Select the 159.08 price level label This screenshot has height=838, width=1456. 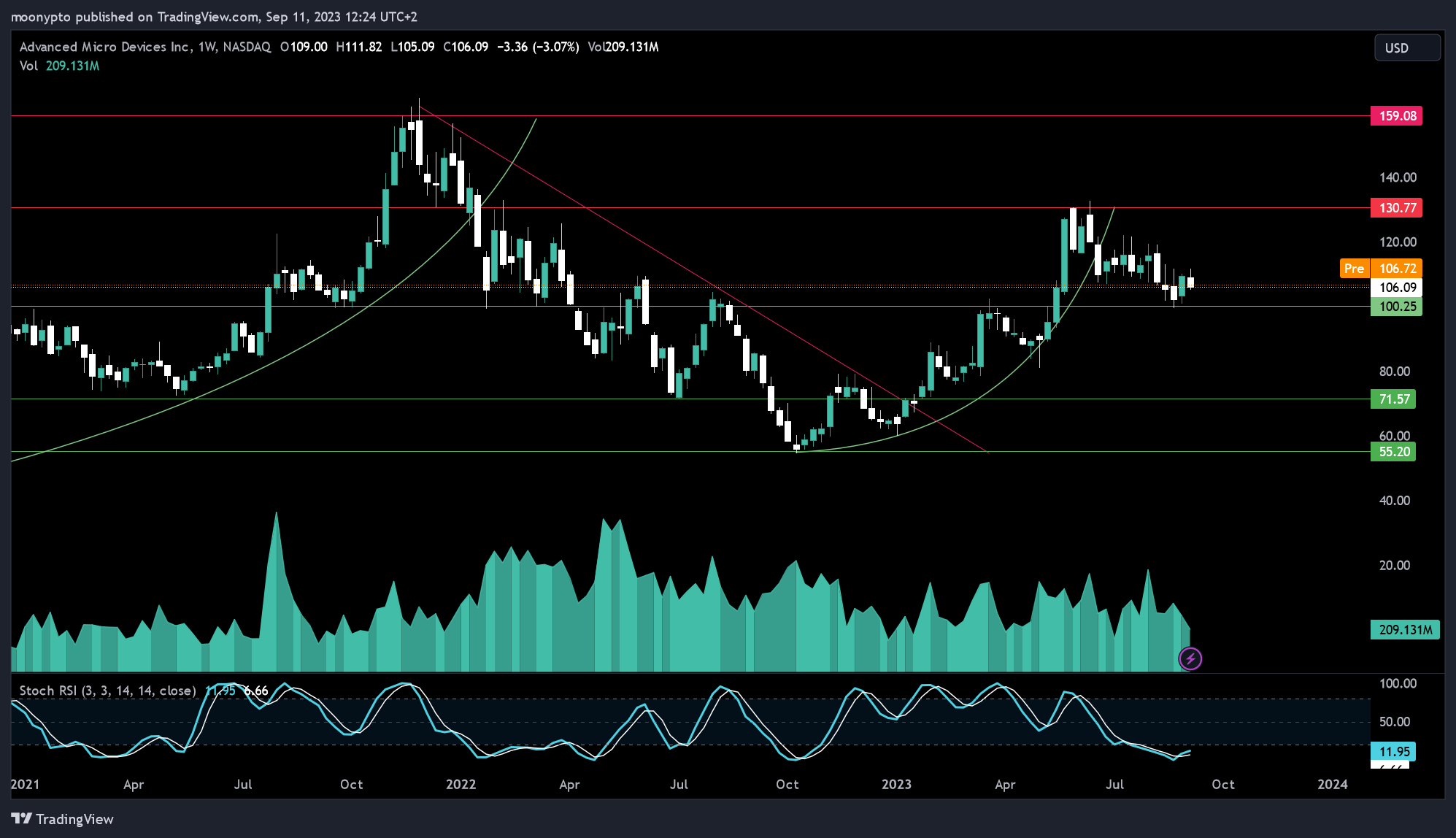point(1397,115)
